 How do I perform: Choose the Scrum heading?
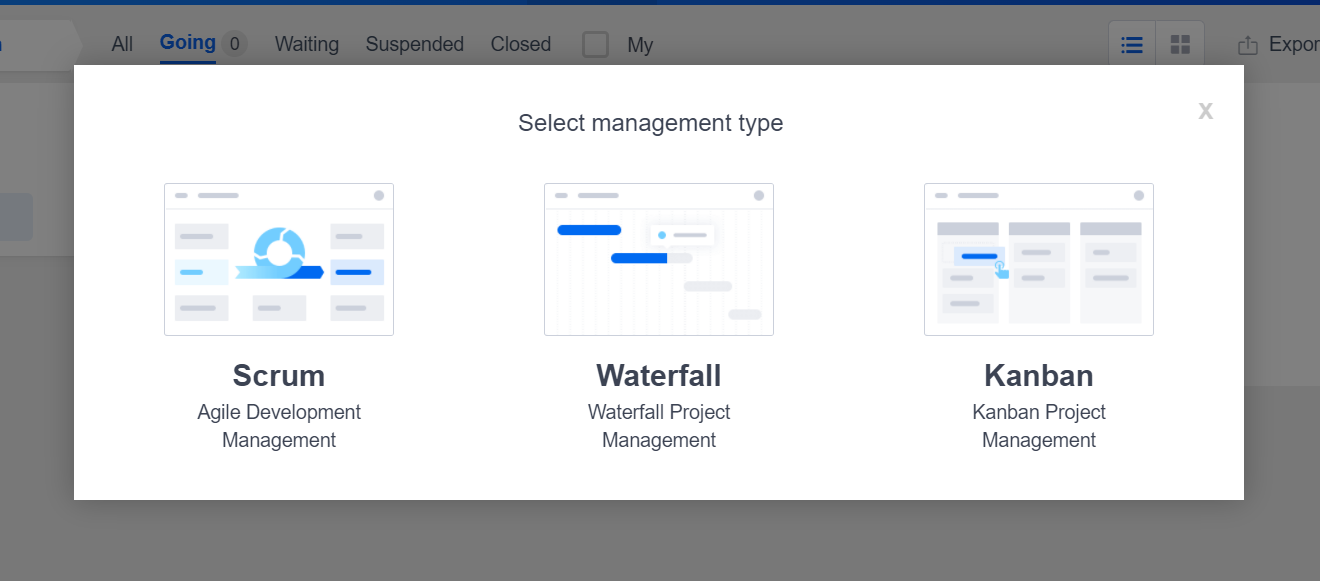(x=279, y=376)
